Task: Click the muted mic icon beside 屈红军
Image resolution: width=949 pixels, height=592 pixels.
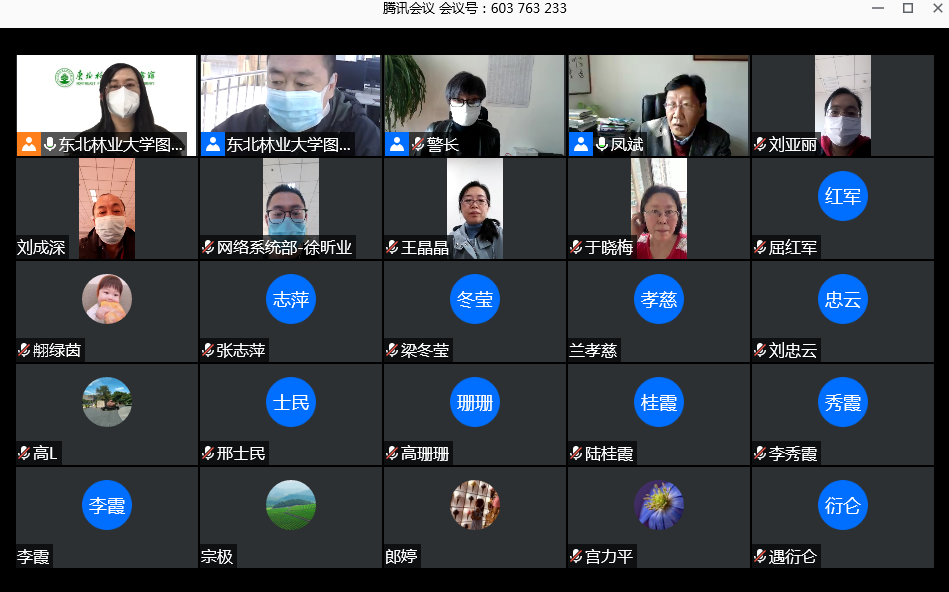Action: 760,247
